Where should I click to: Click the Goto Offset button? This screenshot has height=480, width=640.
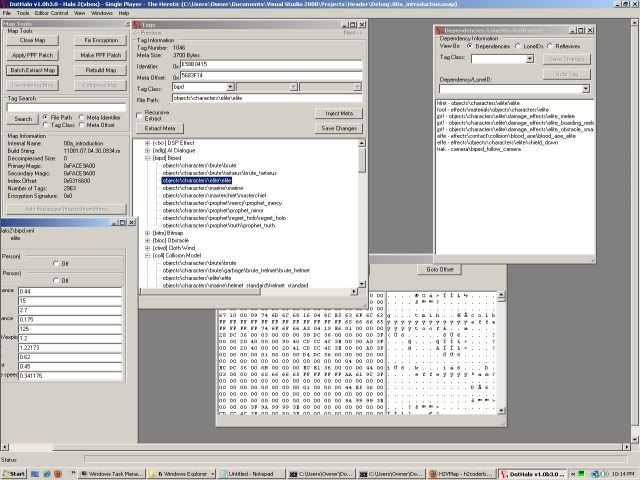[440, 269]
